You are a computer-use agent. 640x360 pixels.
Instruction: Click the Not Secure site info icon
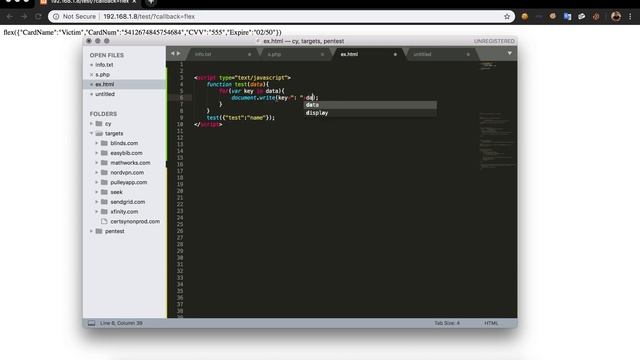pyautogui.click(x=56, y=16)
